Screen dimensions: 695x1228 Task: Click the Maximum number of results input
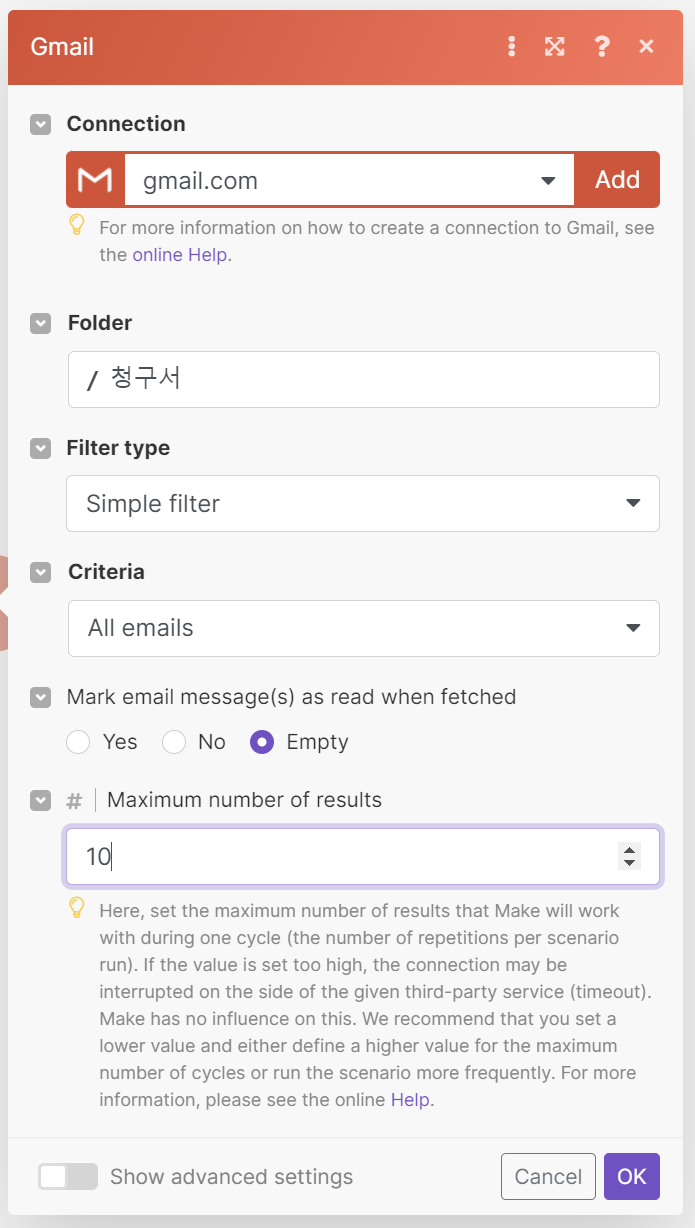point(363,856)
